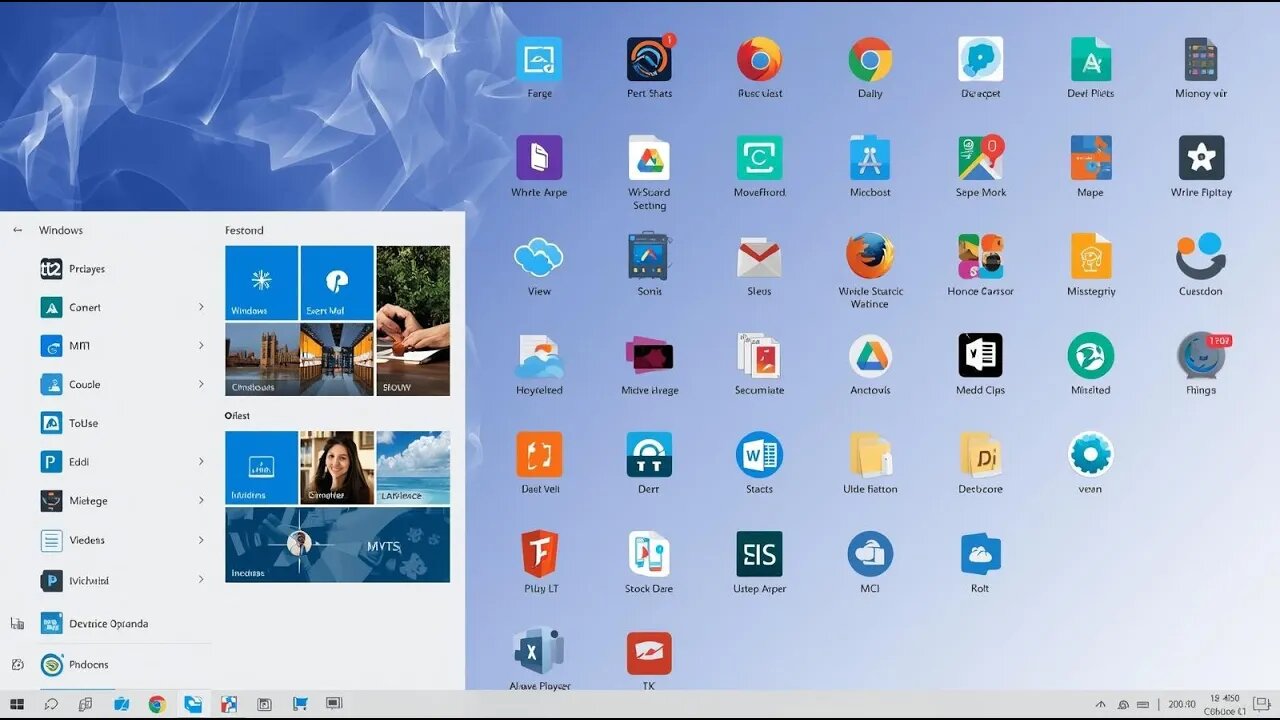Open the Windows snowflake tile

coord(261,283)
